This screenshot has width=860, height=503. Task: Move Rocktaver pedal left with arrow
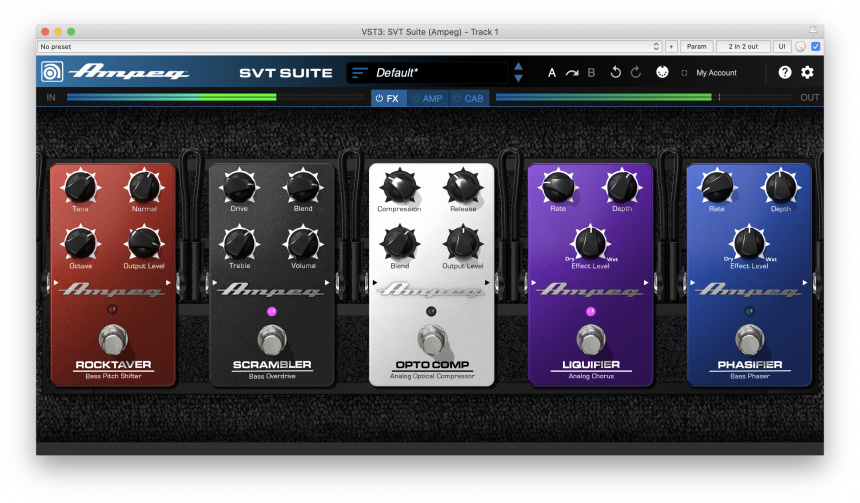(56, 282)
